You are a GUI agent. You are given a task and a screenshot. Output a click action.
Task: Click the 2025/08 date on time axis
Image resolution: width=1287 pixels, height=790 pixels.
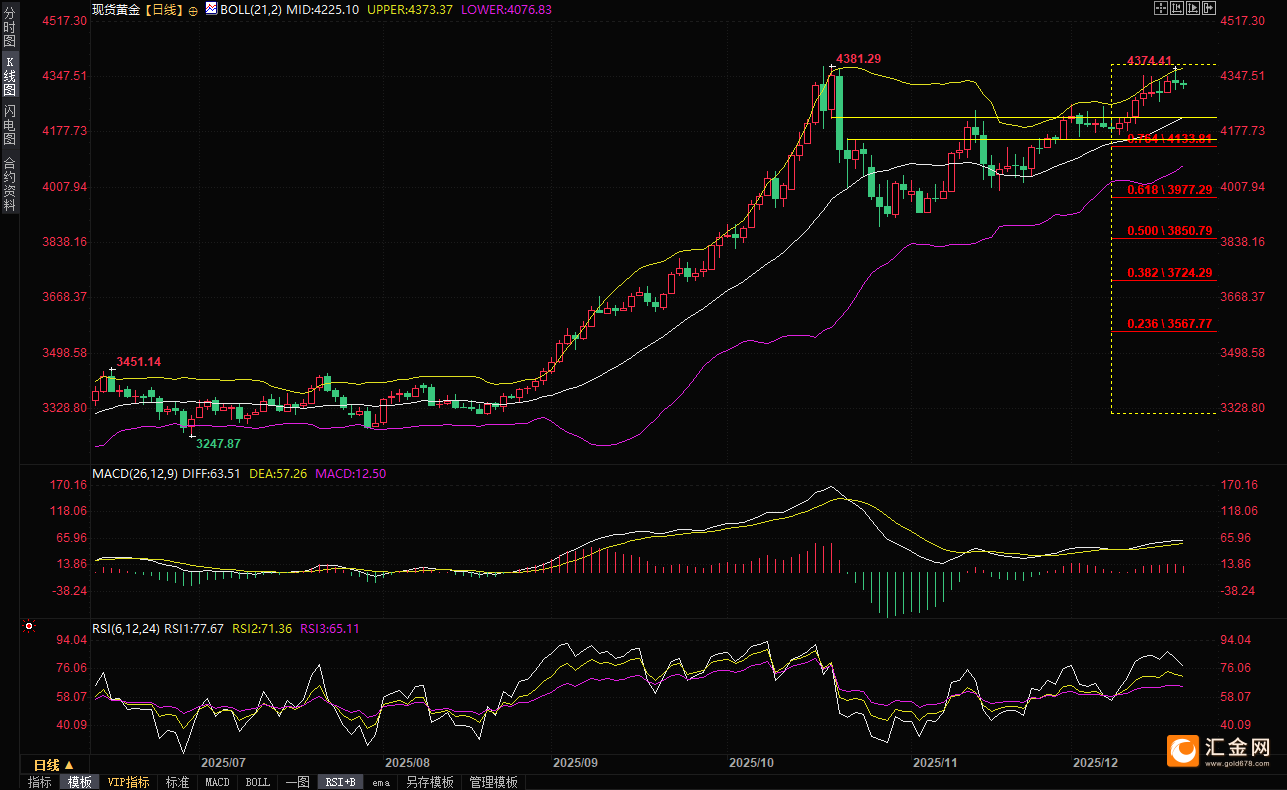click(x=407, y=762)
